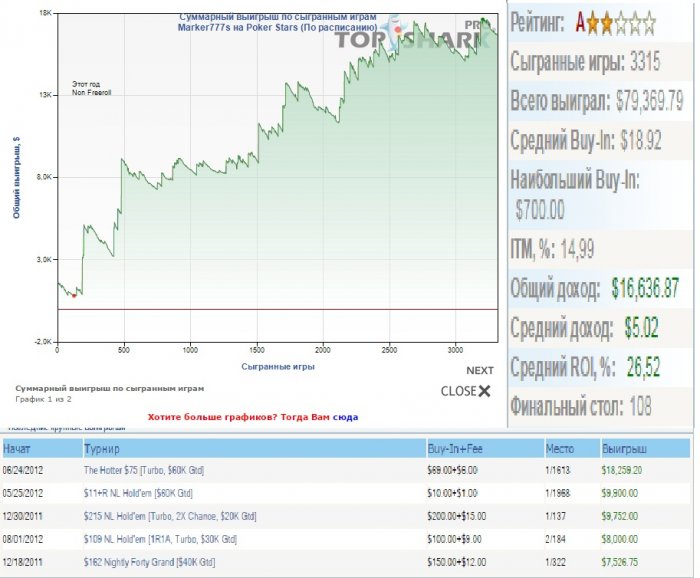Click the Средний Buy-In $18.92 stat

(586, 140)
